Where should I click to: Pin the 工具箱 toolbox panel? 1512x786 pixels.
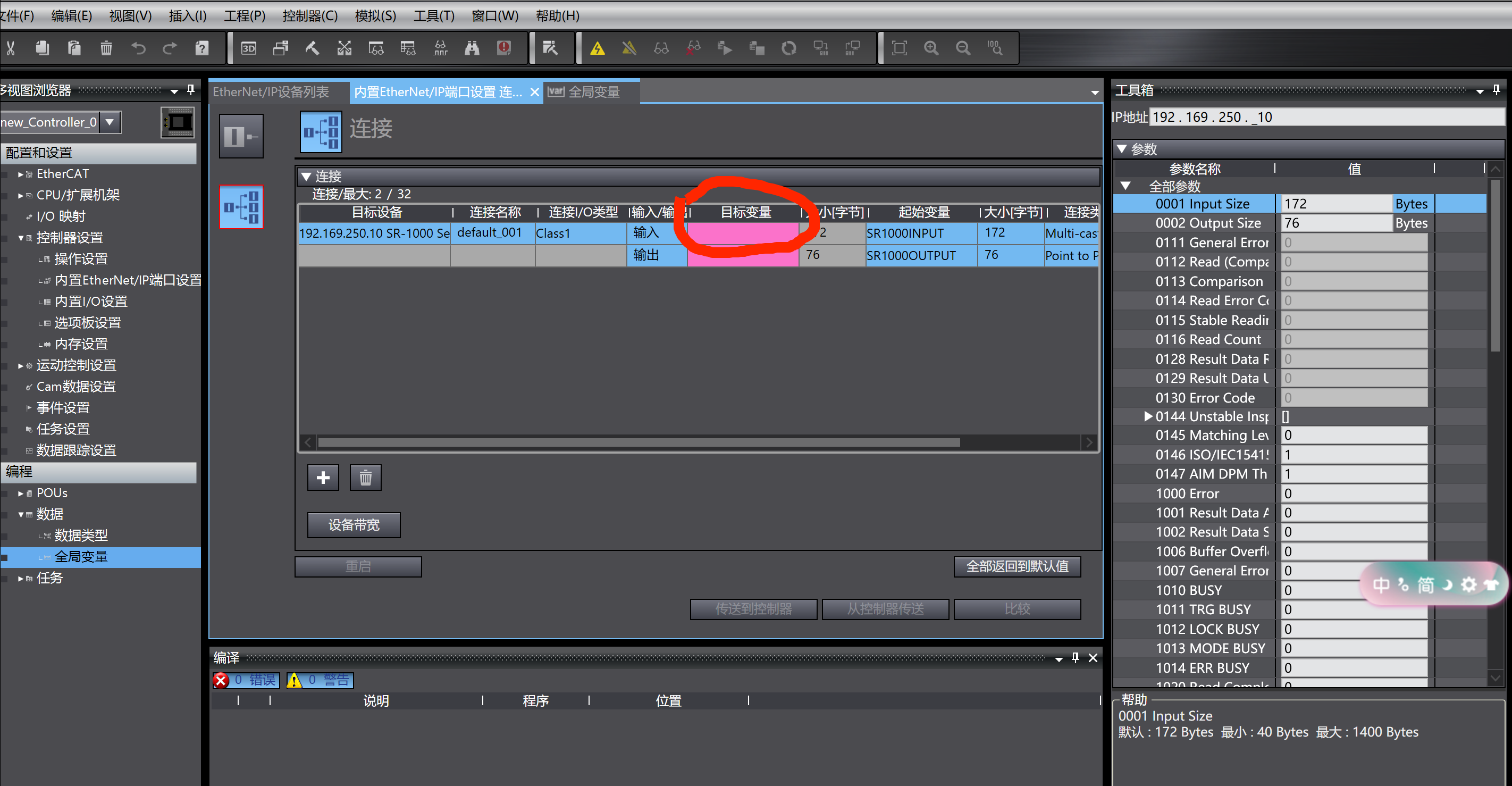(1496, 90)
